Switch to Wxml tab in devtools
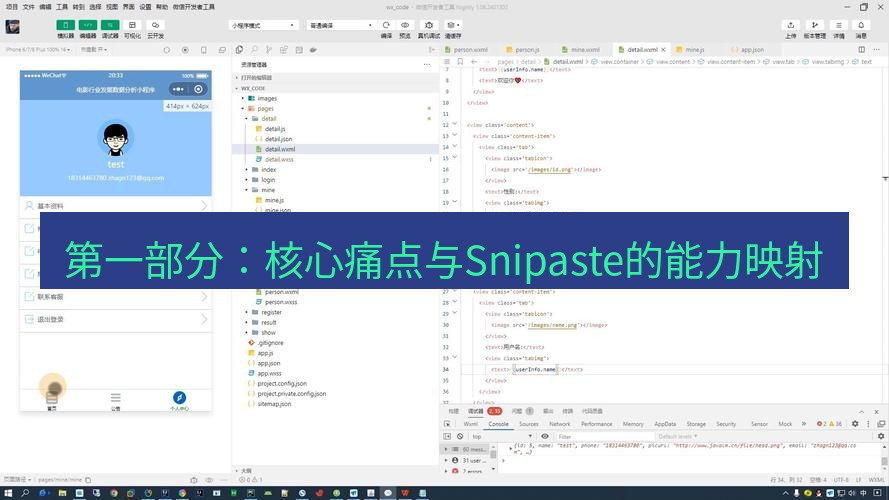 click(x=471, y=424)
